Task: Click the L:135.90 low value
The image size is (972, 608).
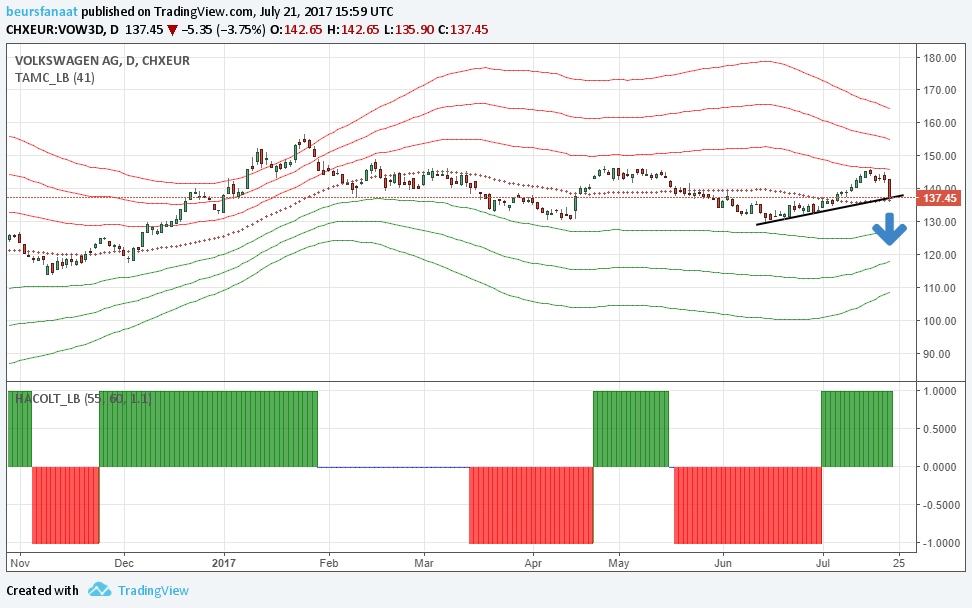Action: [x=409, y=30]
